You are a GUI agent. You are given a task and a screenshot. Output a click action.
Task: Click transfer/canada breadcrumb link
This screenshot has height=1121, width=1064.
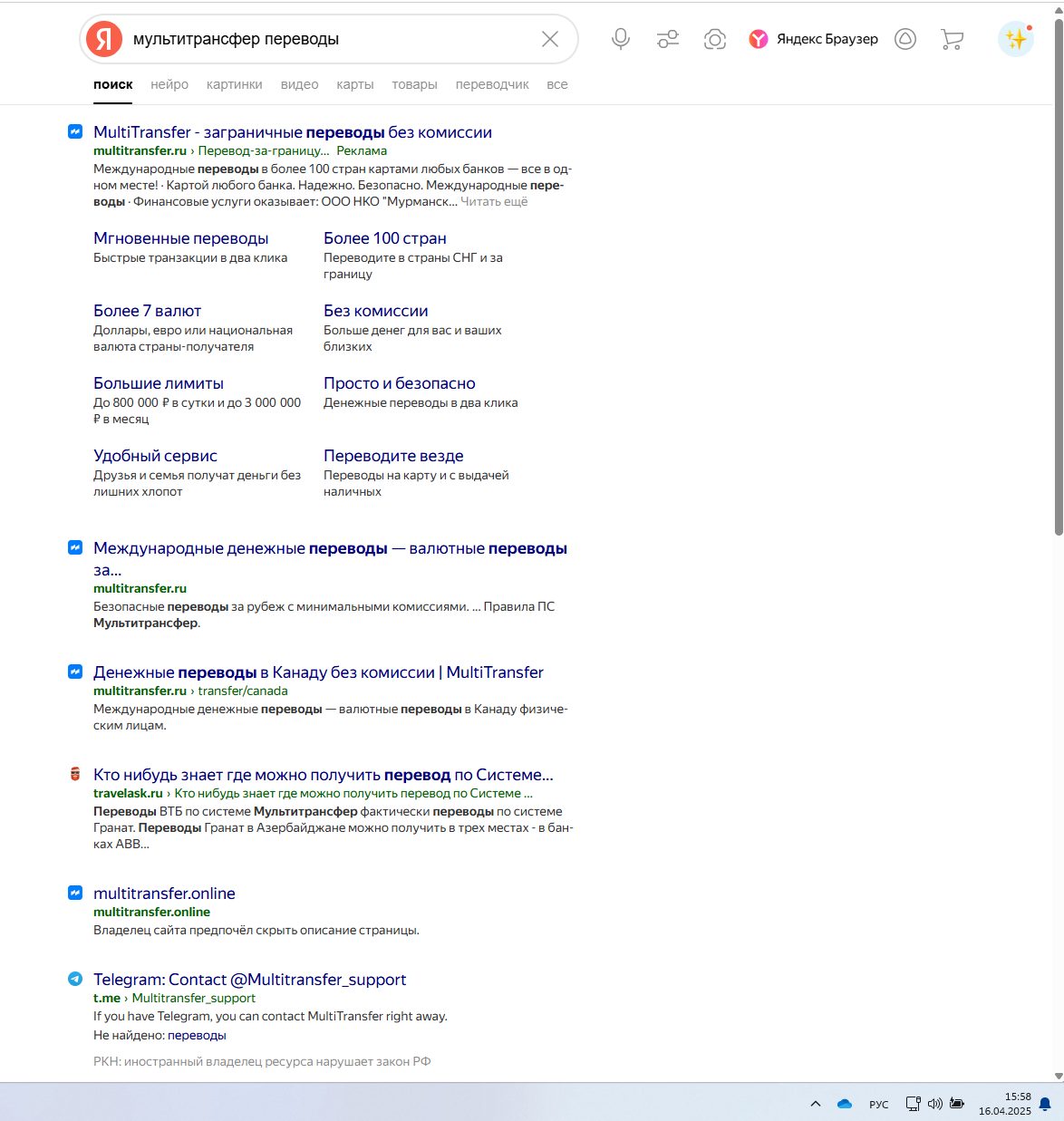[243, 691]
